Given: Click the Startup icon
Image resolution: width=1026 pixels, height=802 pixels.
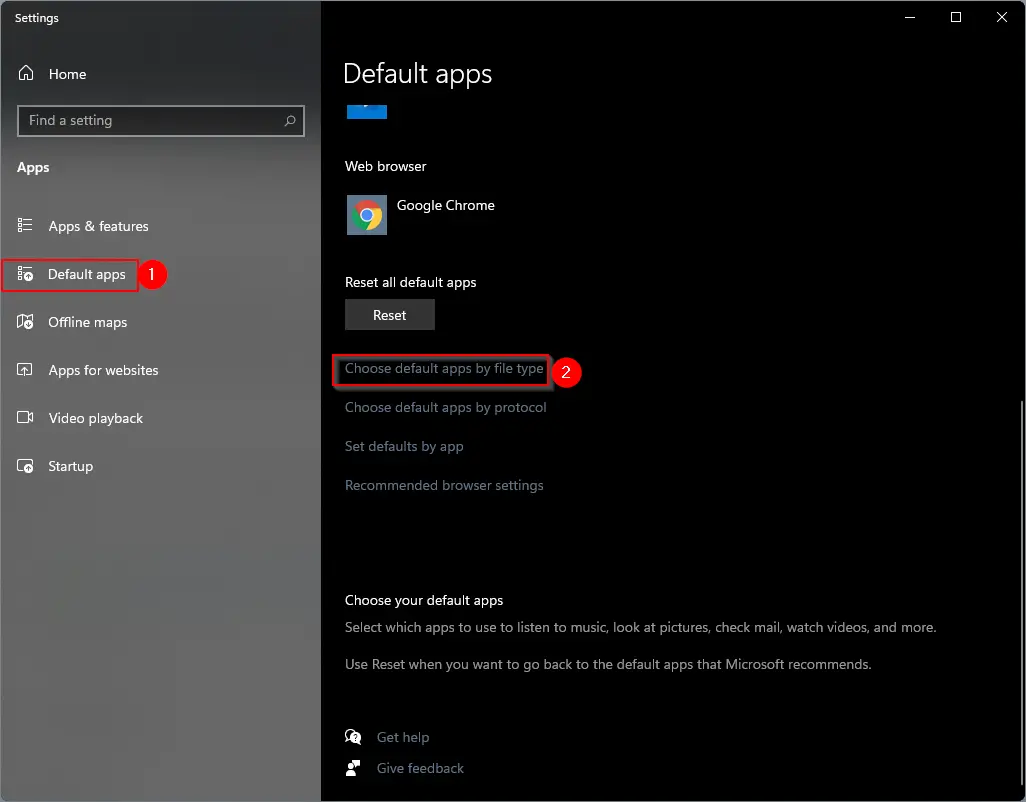Looking at the screenshot, I should (25, 466).
